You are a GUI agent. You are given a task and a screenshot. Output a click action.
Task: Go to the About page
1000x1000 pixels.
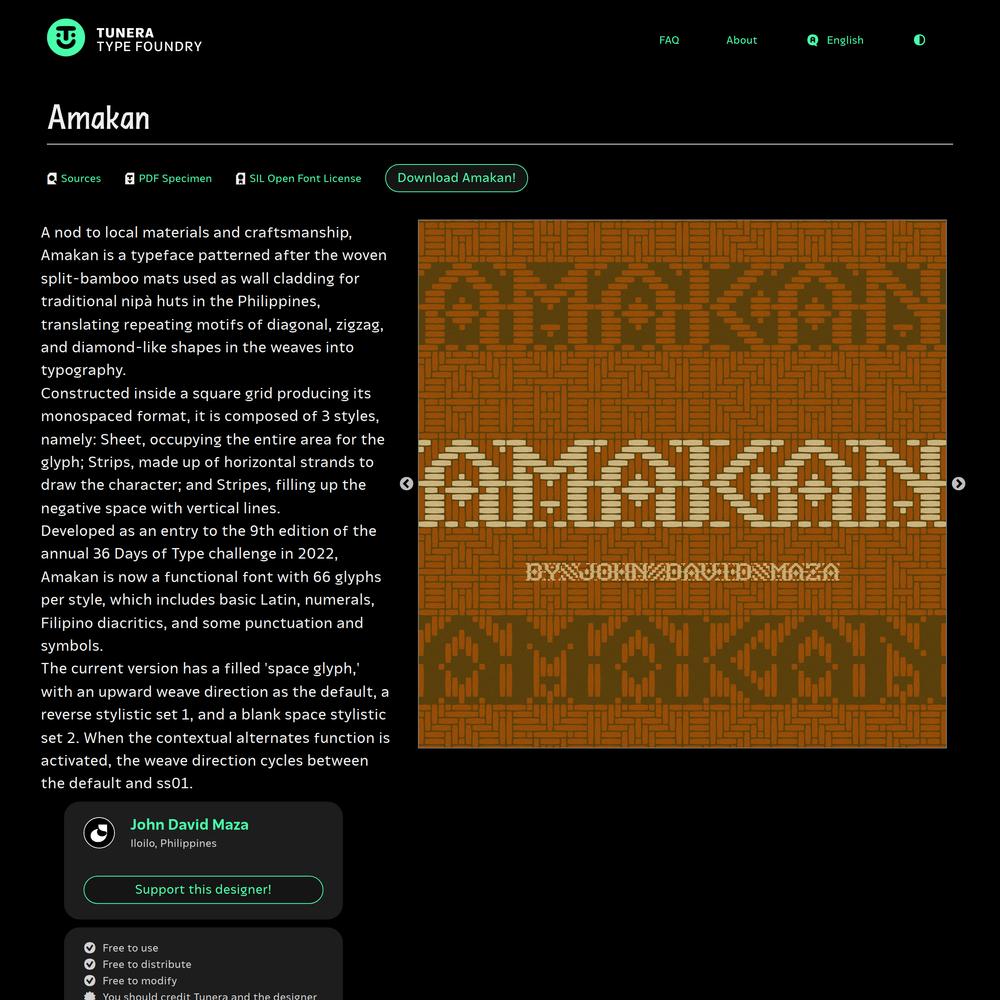coord(741,40)
